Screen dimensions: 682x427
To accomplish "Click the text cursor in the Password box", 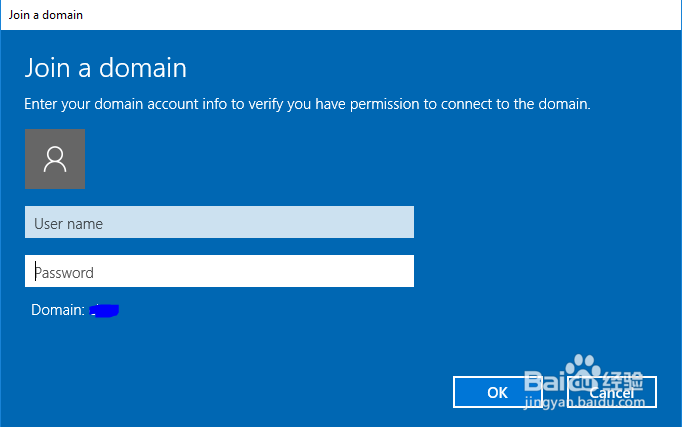I will (35, 271).
